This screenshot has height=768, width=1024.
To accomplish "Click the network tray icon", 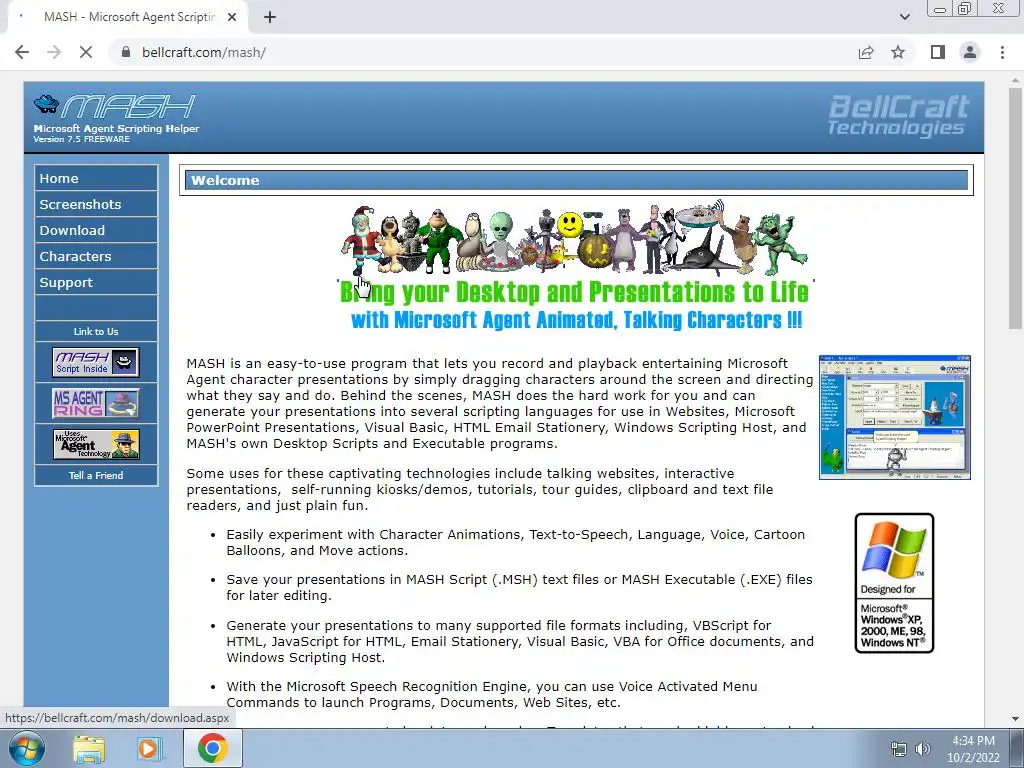I will click(899, 749).
